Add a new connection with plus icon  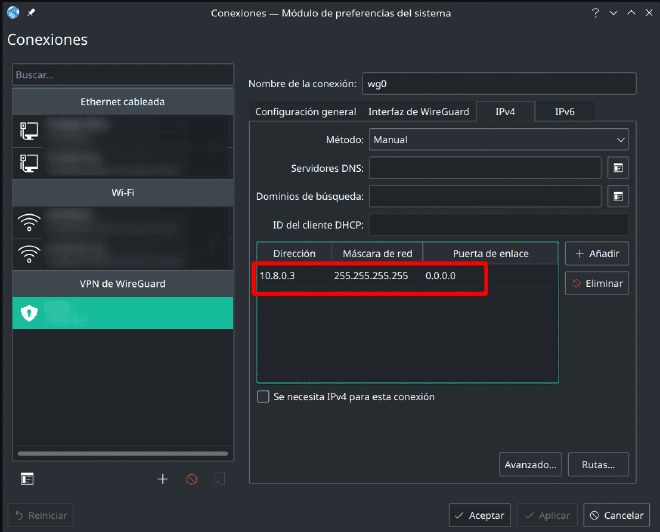pos(162,479)
